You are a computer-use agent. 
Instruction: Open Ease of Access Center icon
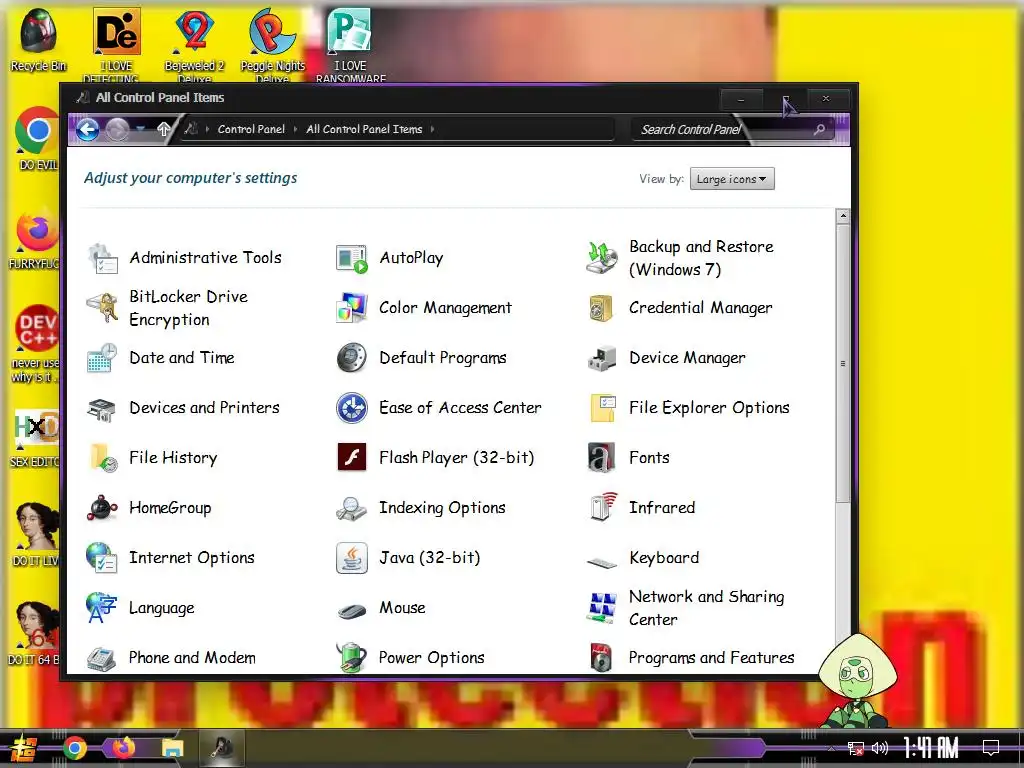(352, 408)
